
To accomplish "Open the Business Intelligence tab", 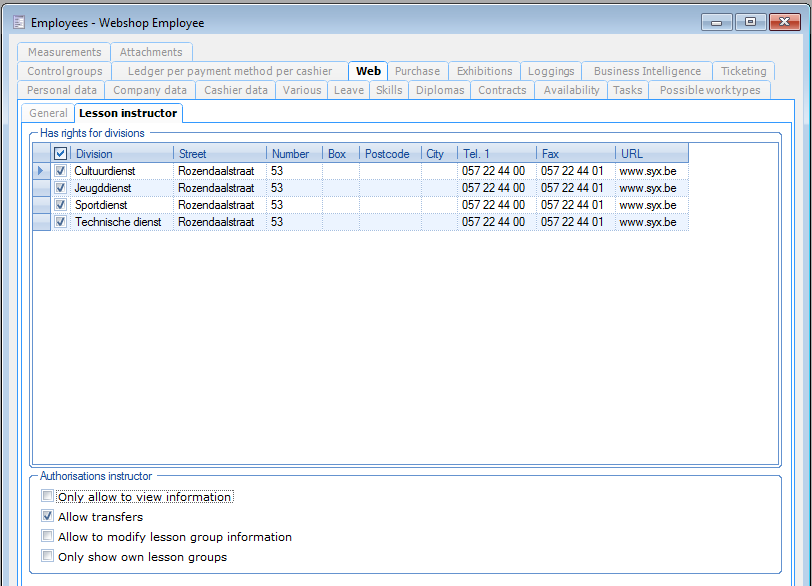I will click(x=647, y=71).
